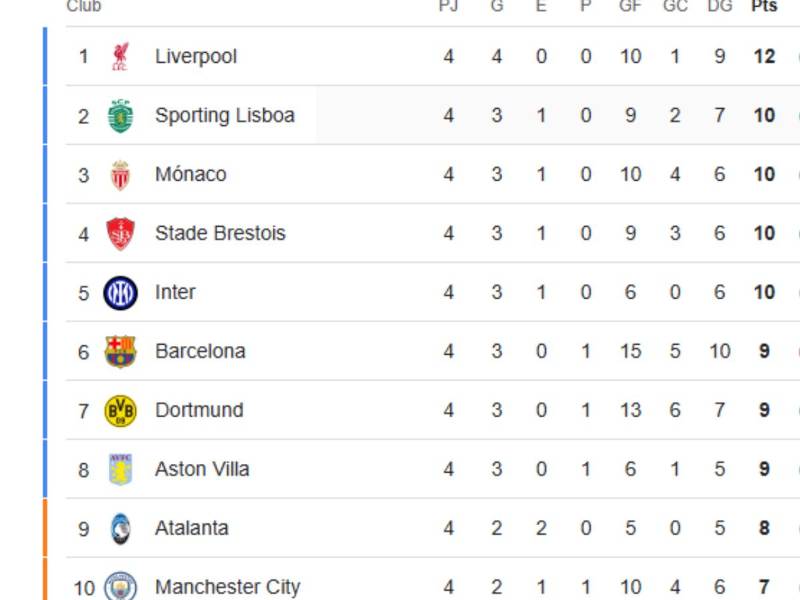Select the Inter team name link

176,292
